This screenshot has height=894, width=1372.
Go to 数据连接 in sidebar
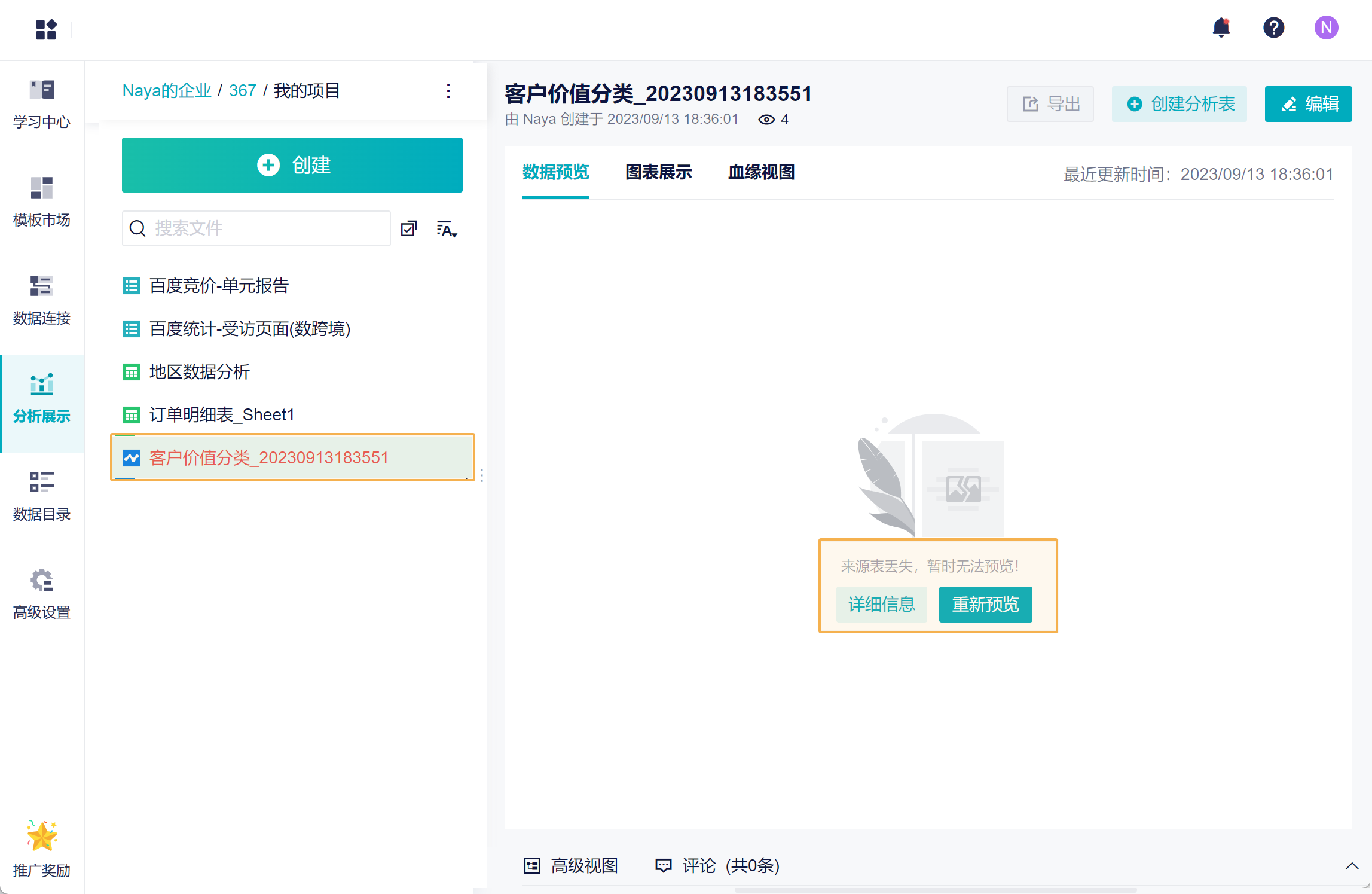[x=42, y=301]
